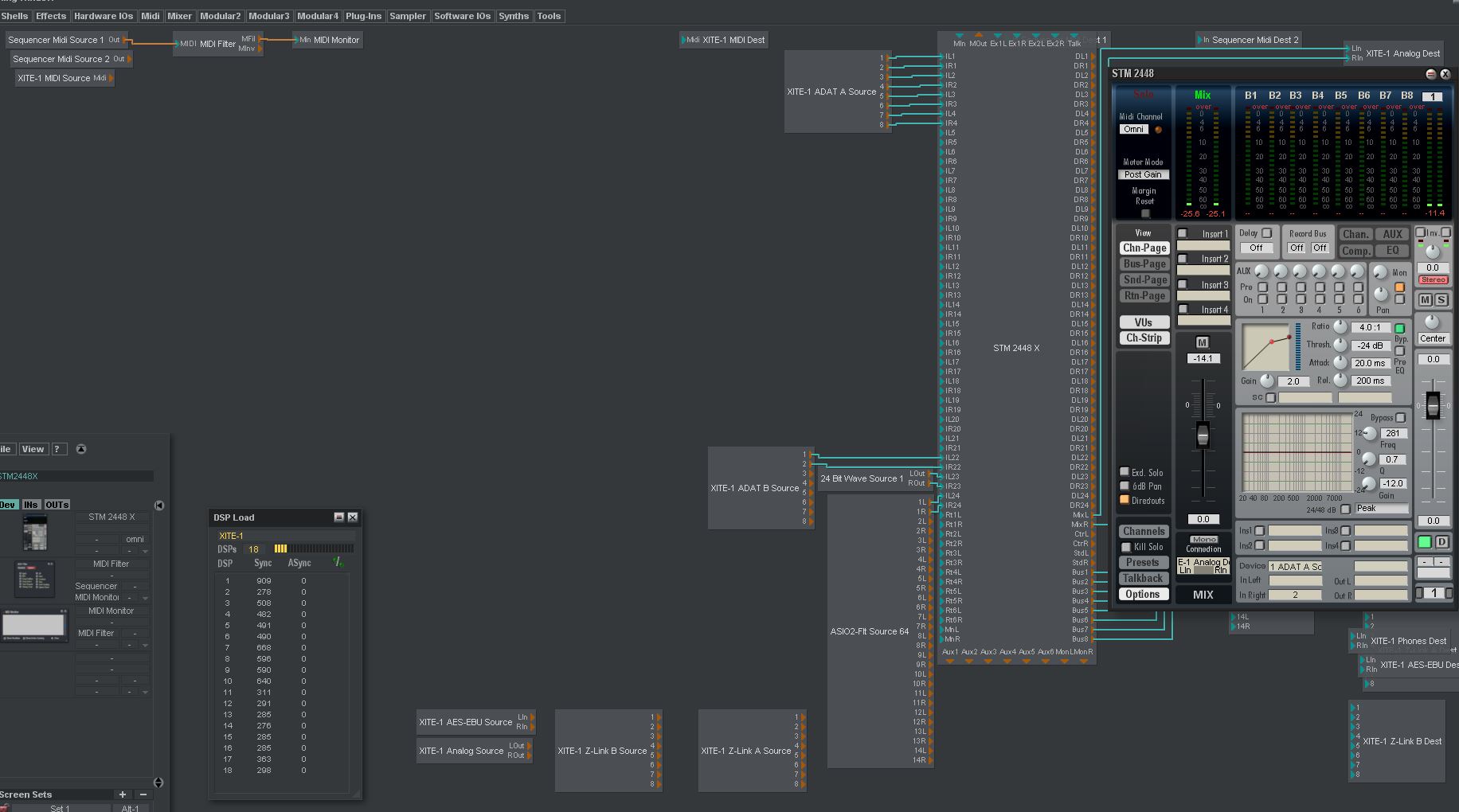The height and width of the screenshot is (812, 1459).
Task: Toggle the compressor Byp. green button
Action: click(1399, 328)
